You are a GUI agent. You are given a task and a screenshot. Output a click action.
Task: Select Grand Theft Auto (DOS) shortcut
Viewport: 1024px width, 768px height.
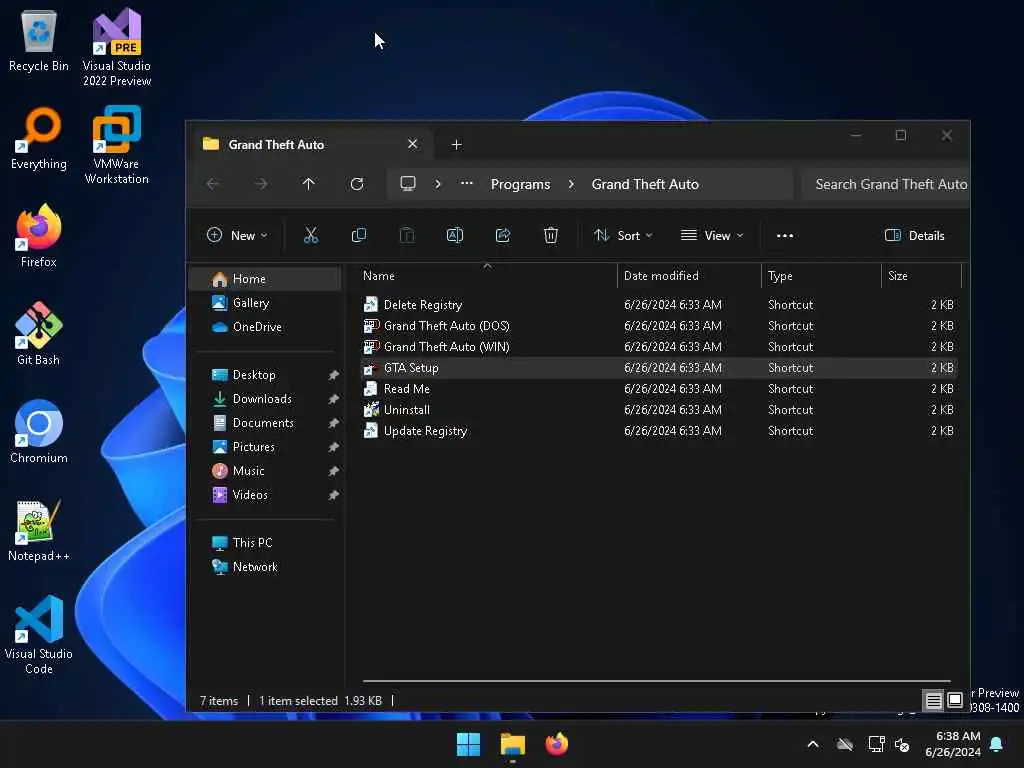(x=660, y=326)
